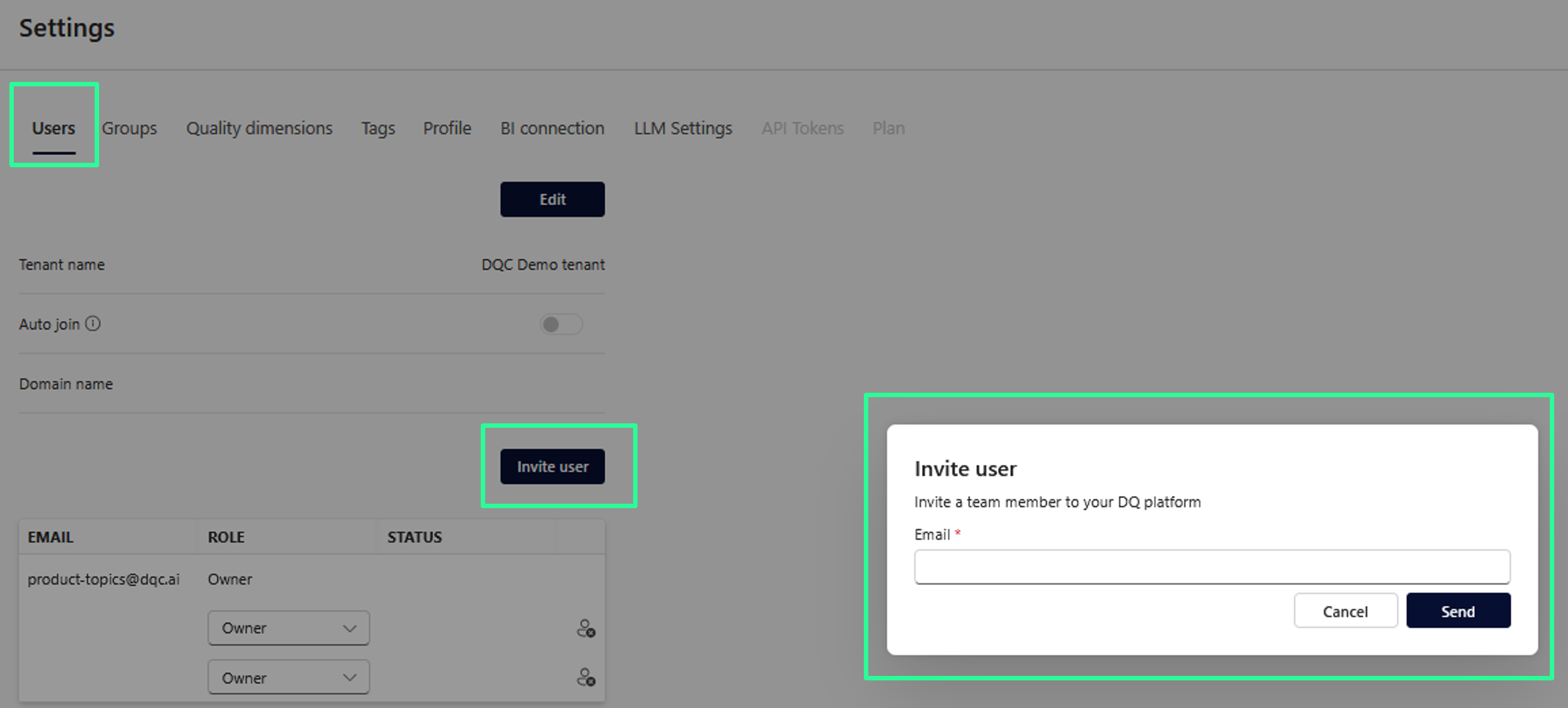Send the user invitation
1568x708 pixels.
point(1458,611)
